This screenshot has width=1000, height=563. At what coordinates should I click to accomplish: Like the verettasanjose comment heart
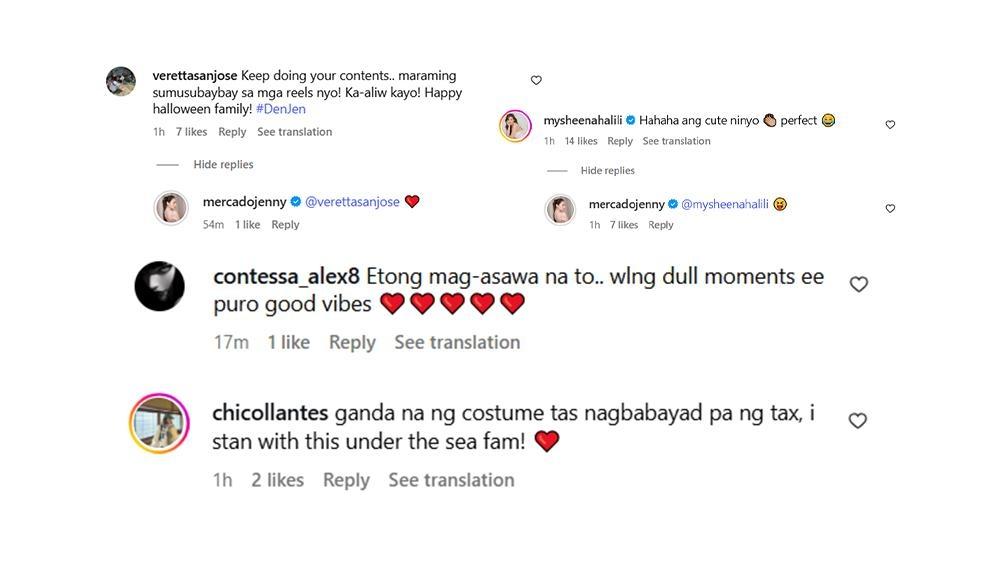[536, 80]
